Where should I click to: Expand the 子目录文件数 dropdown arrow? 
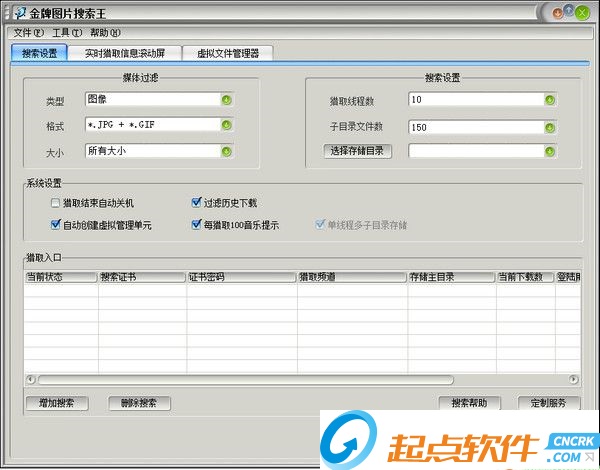(550, 128)
